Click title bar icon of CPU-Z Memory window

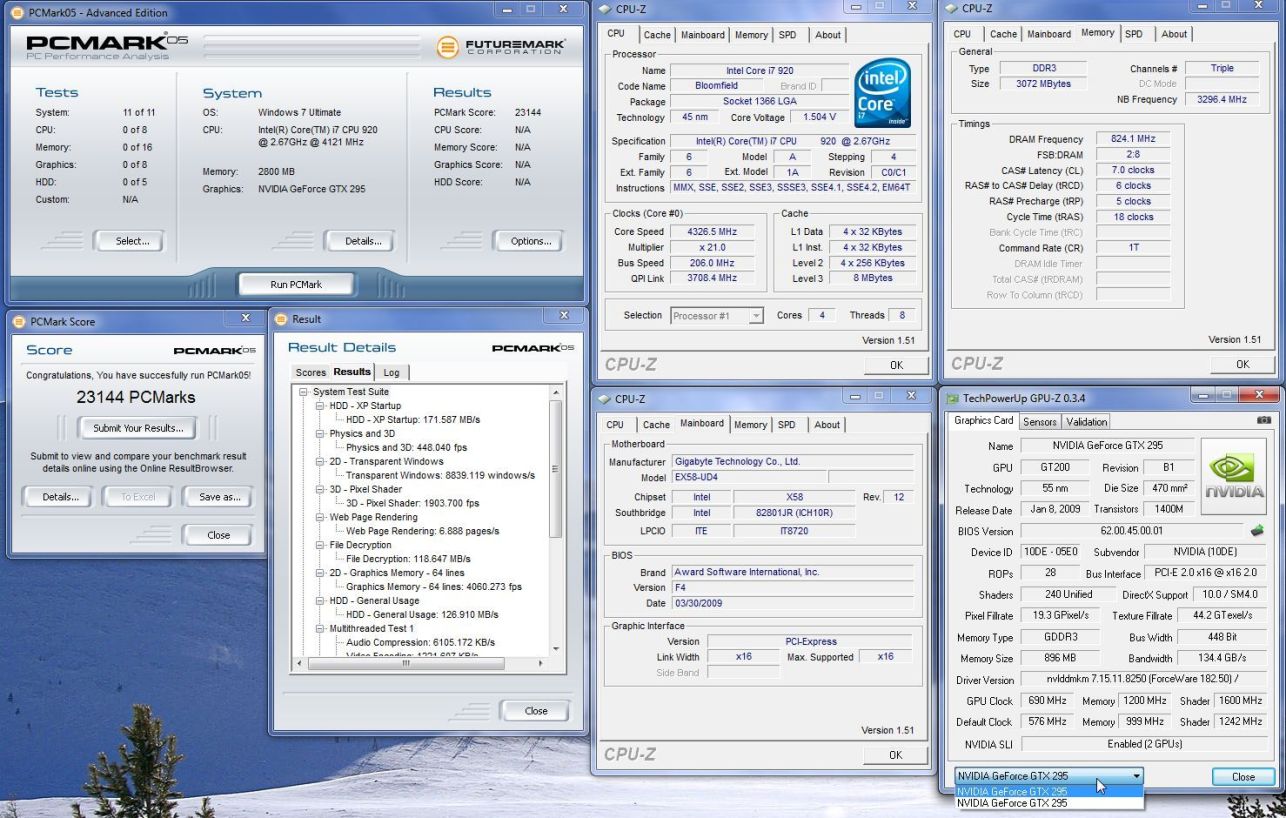(x=951, y=8)
